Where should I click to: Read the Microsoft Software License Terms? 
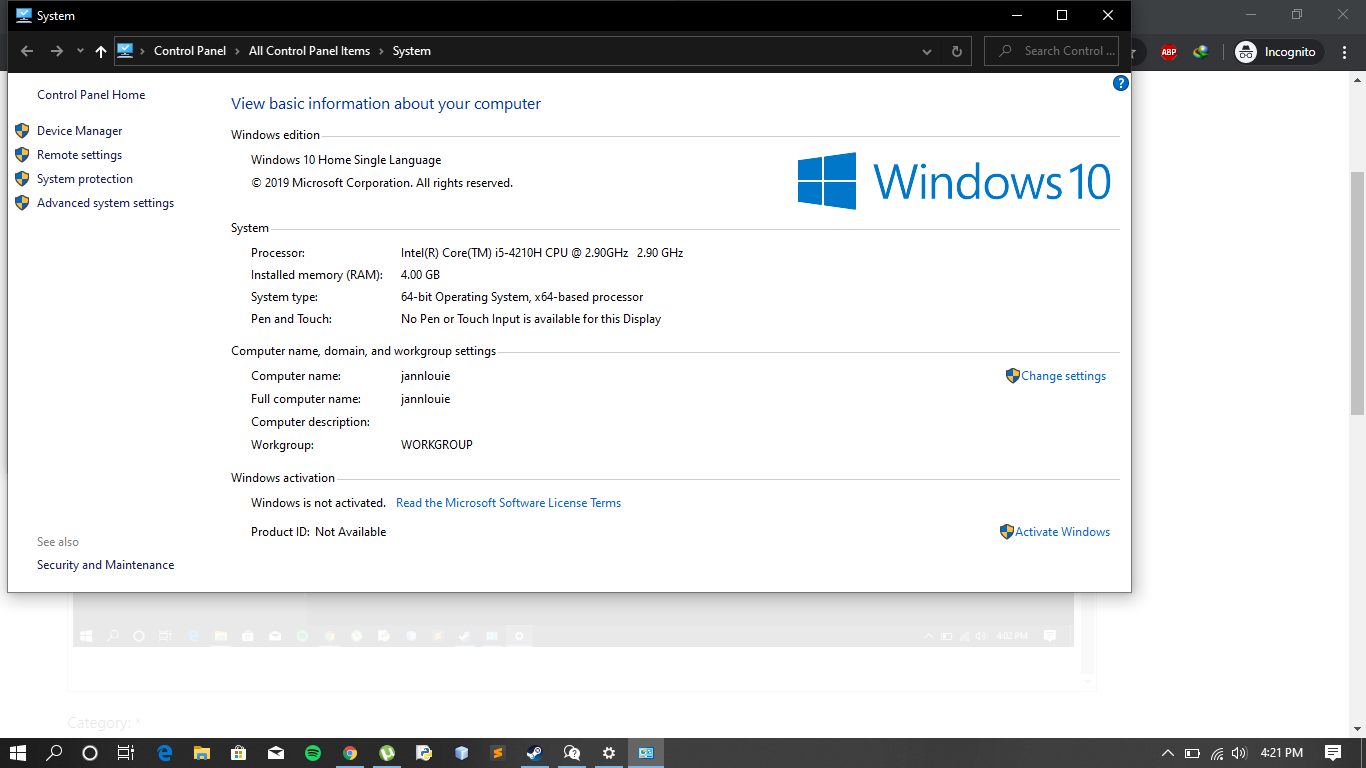tap(508, 503)
